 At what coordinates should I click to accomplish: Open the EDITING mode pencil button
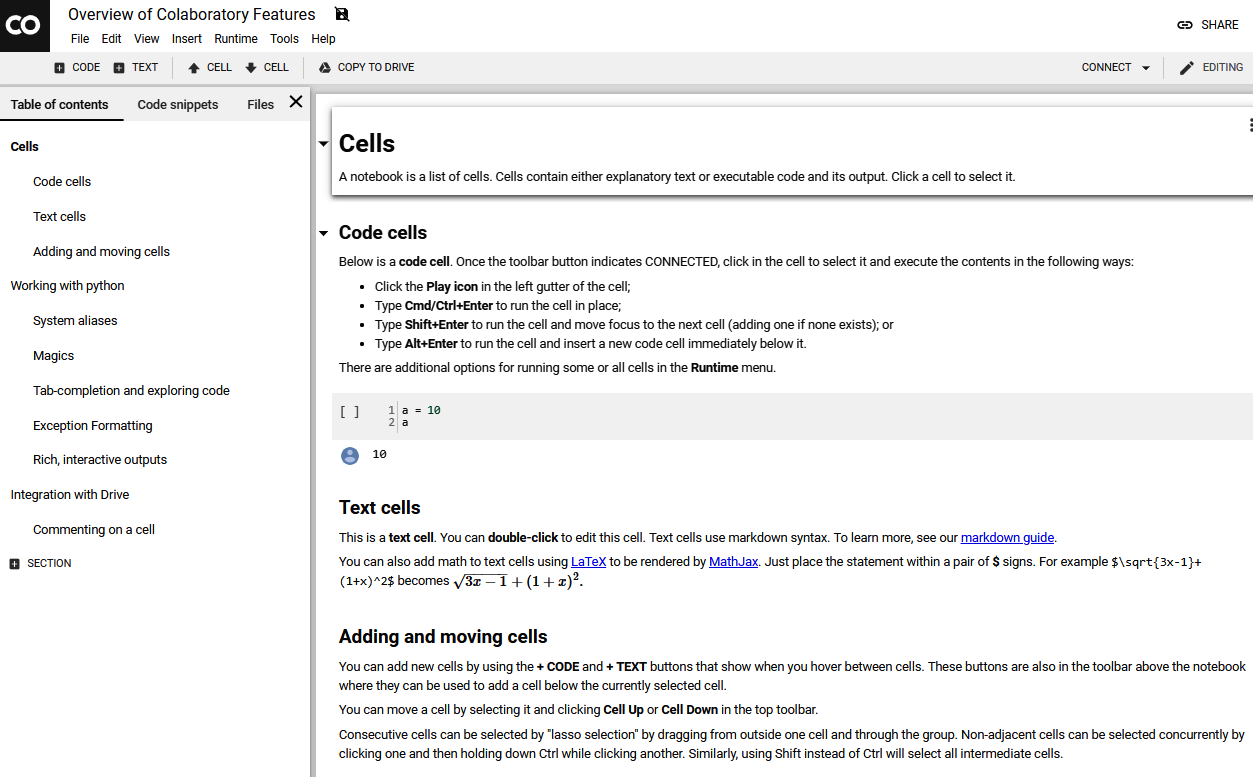click(1211, 68)
